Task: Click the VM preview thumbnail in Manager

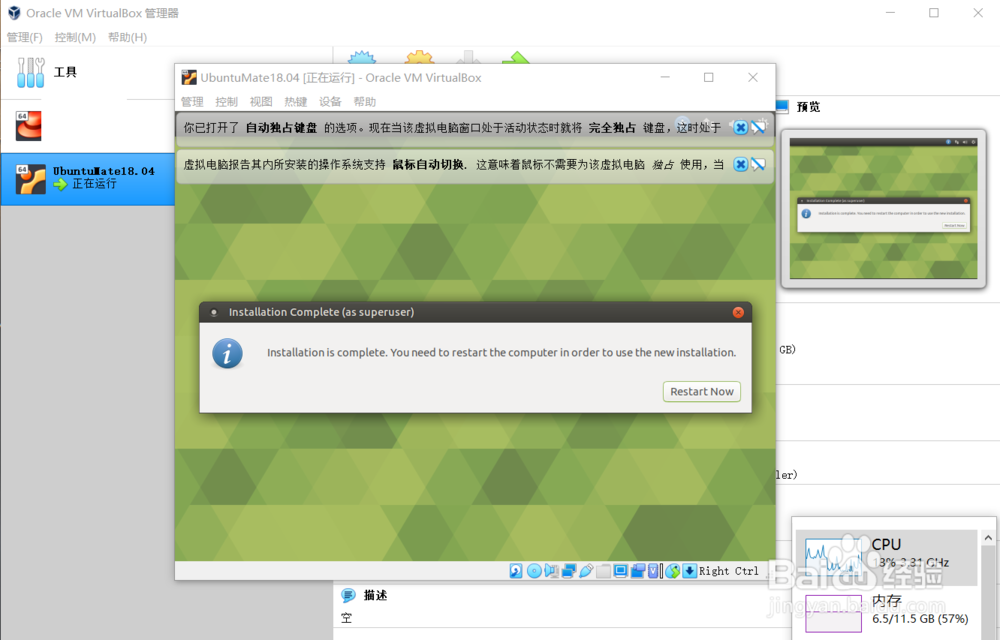Action: tap(883, 209)
